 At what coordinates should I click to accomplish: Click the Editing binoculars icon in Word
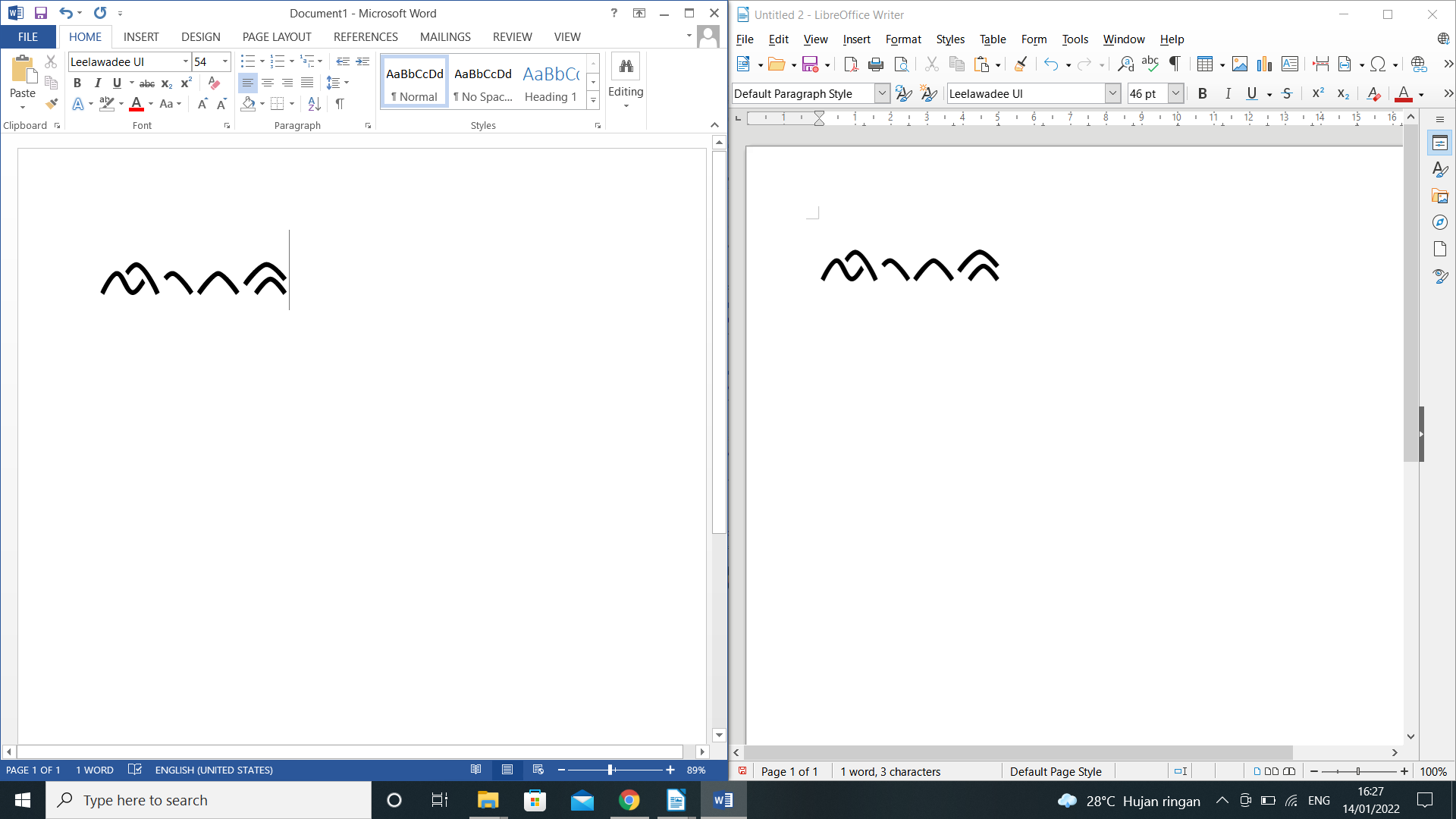[x=626, y=67]
